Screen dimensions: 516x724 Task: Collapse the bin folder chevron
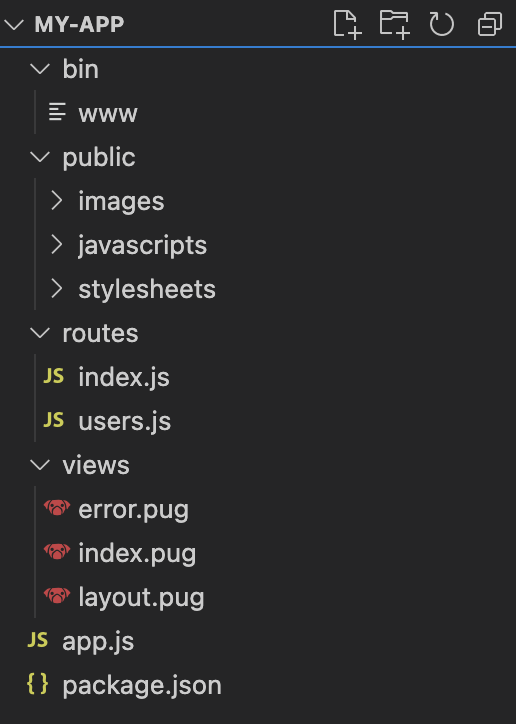pos(40,69)
